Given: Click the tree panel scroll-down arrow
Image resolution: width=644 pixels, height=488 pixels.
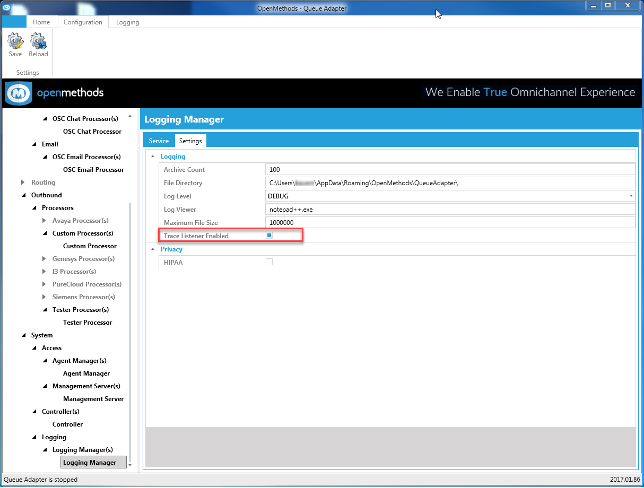Looking at the screenshot, I should pos(130,465).
